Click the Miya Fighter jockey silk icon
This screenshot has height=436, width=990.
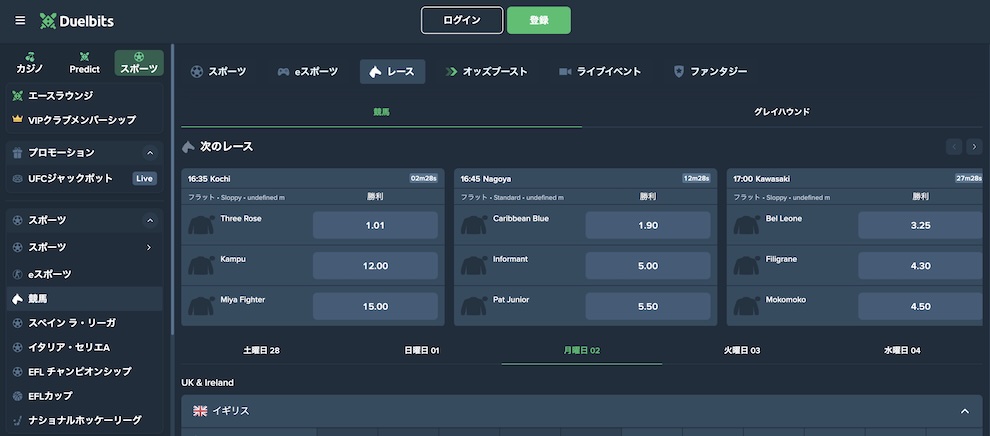[201, 306]
